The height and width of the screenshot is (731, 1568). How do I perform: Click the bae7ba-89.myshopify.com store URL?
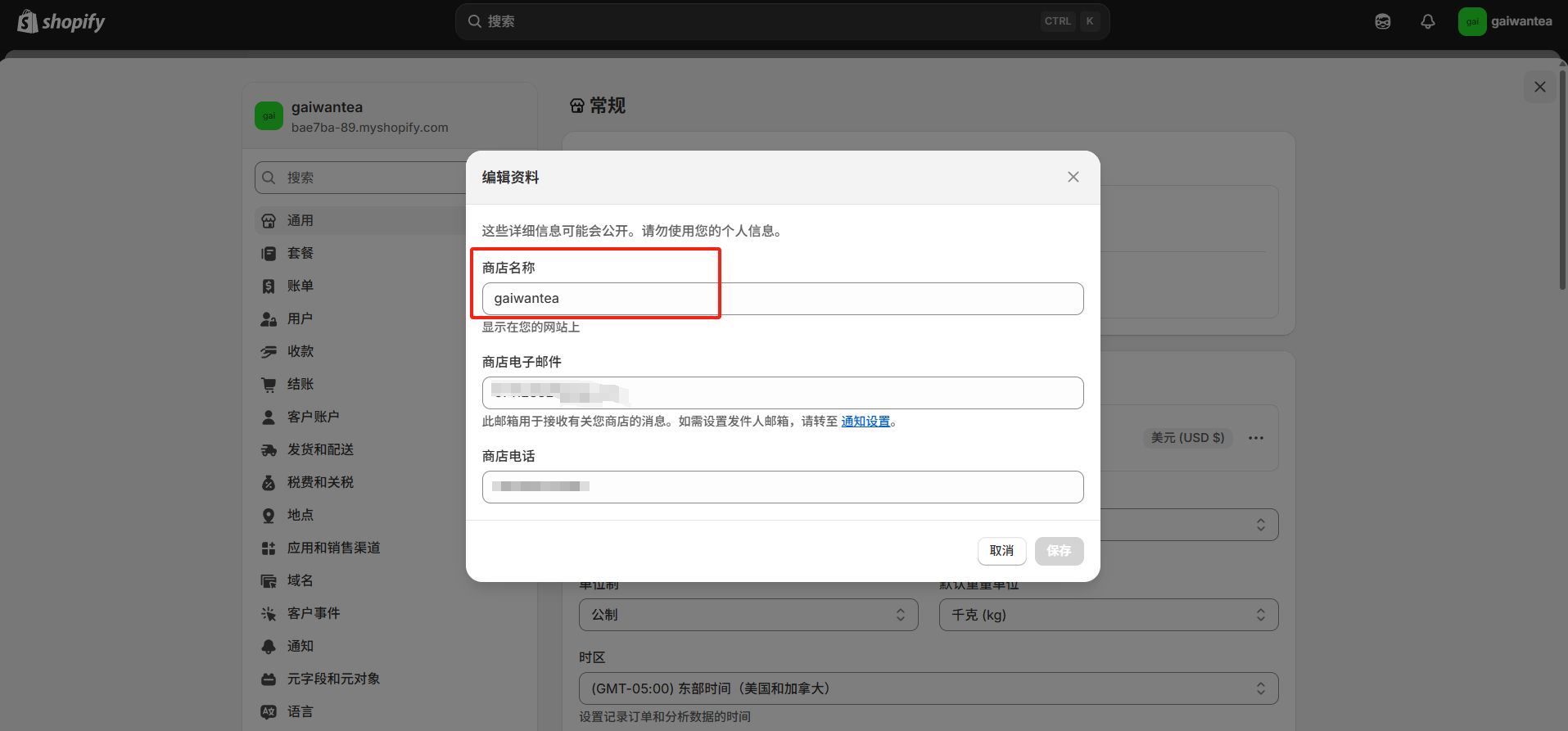[x=370, y=128]
